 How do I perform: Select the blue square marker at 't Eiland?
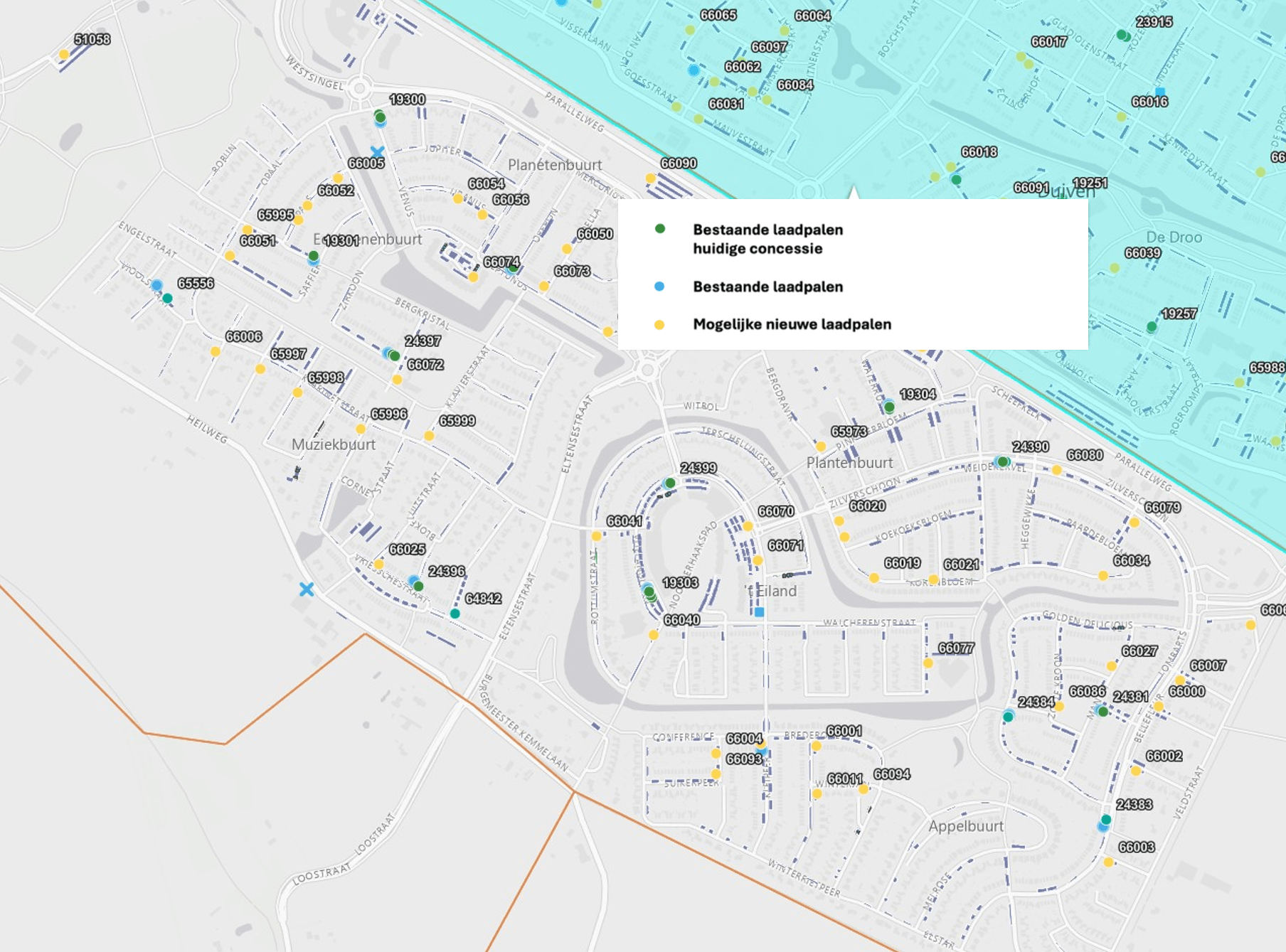tap(759, 612)
